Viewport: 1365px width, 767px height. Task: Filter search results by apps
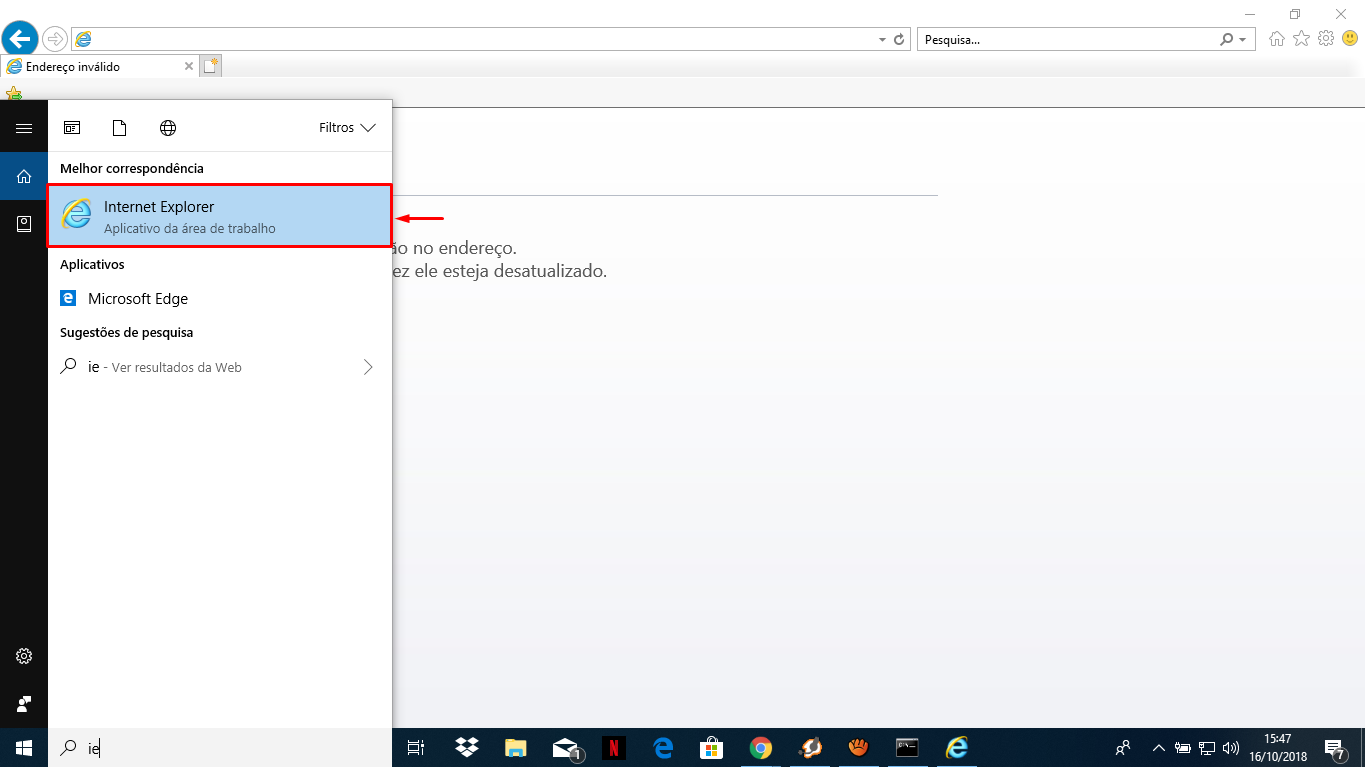tap(72, 128)
